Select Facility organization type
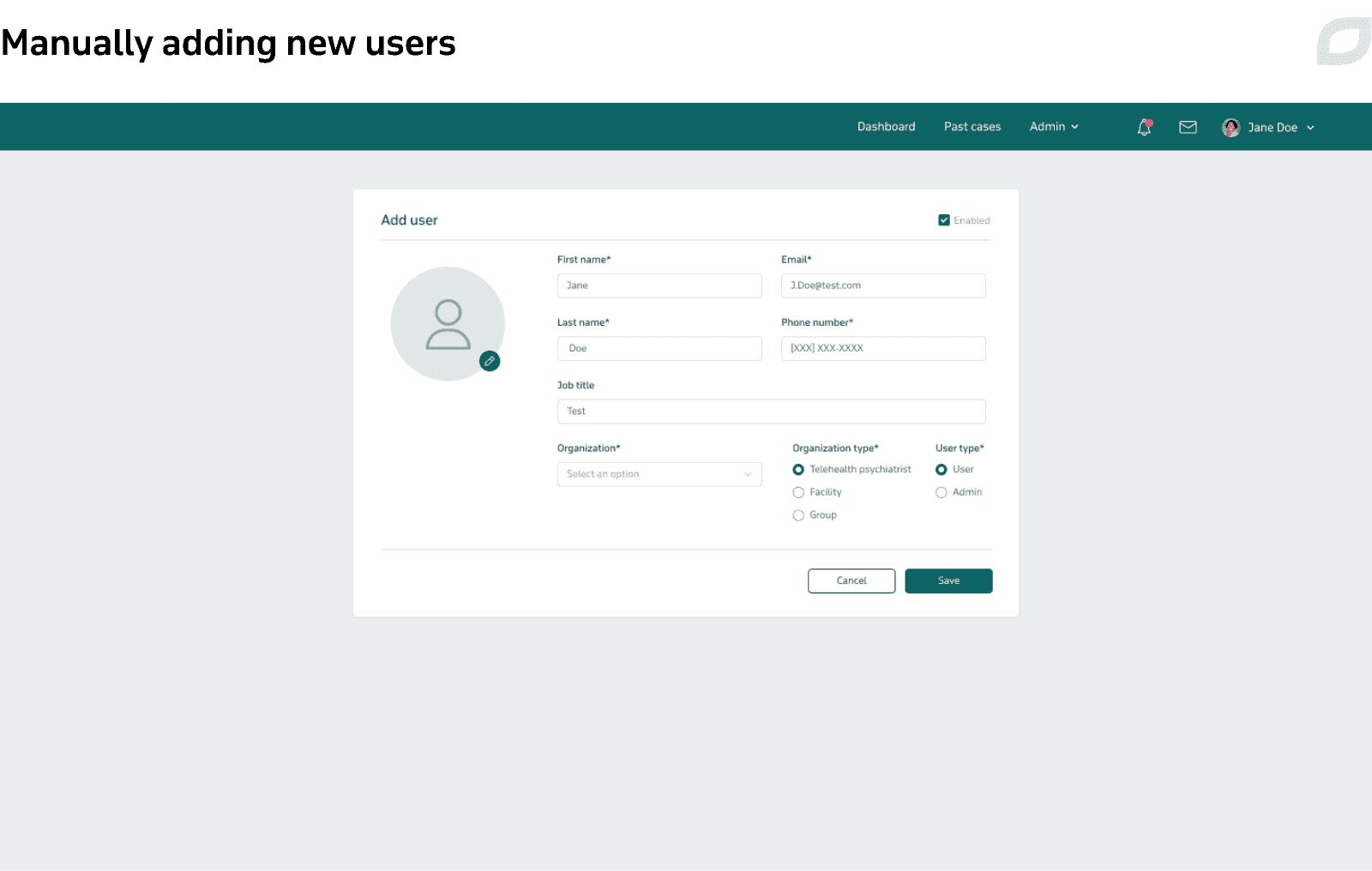Screen dimensions: 1372x871 (798, 492)
